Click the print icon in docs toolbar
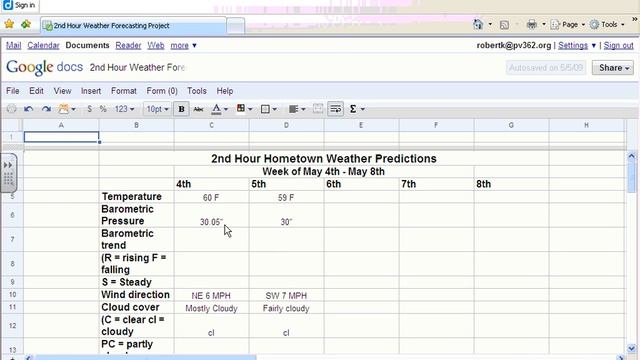This screenshot has height=360, width=640. pyautogui.click(x=11, y=109)
